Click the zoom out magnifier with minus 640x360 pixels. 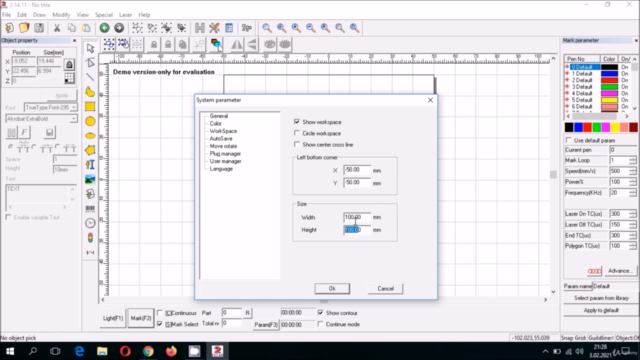[x=311, y=28]
